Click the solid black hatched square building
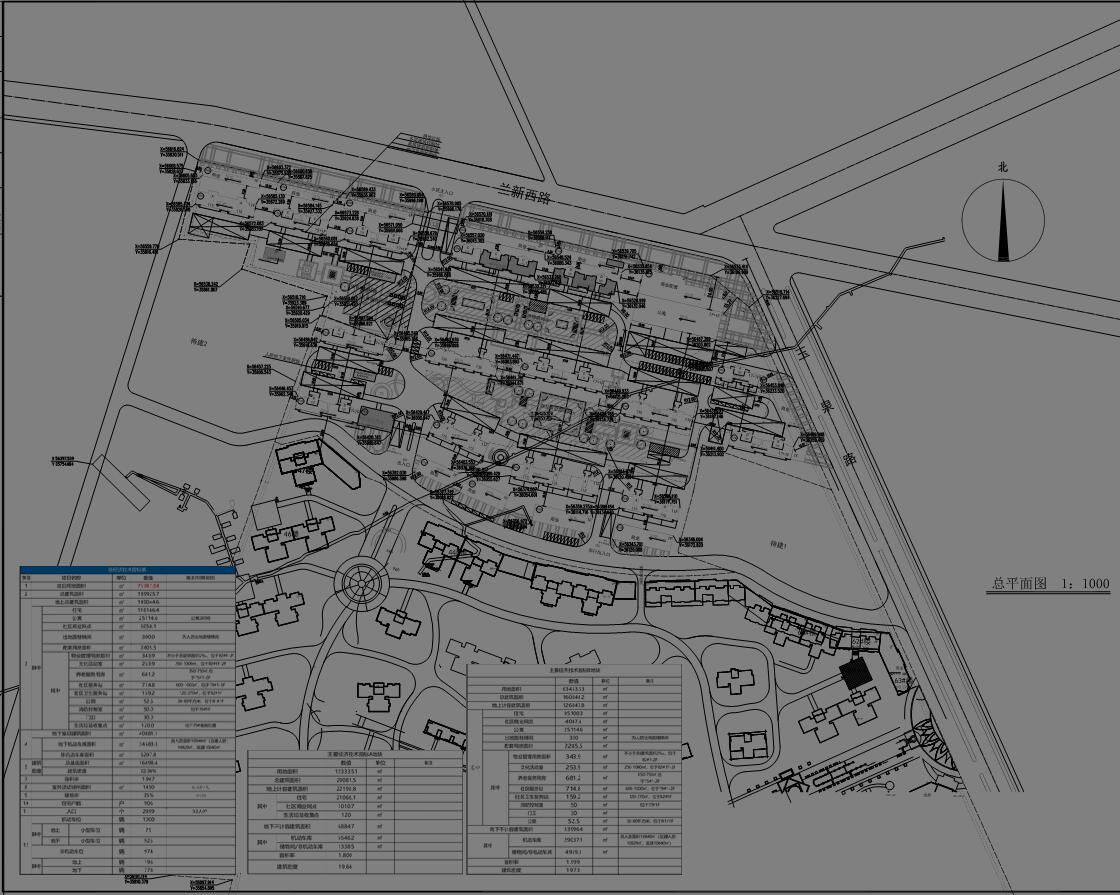 coord(853,673)
